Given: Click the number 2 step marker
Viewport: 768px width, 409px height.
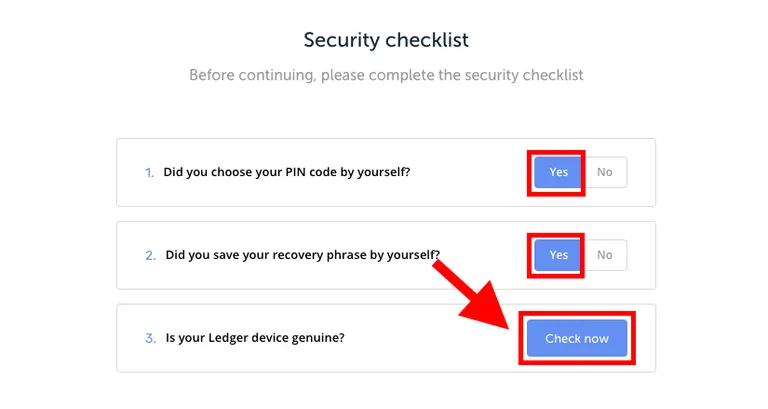Looking at the screenshot, I should pos(150,255).
